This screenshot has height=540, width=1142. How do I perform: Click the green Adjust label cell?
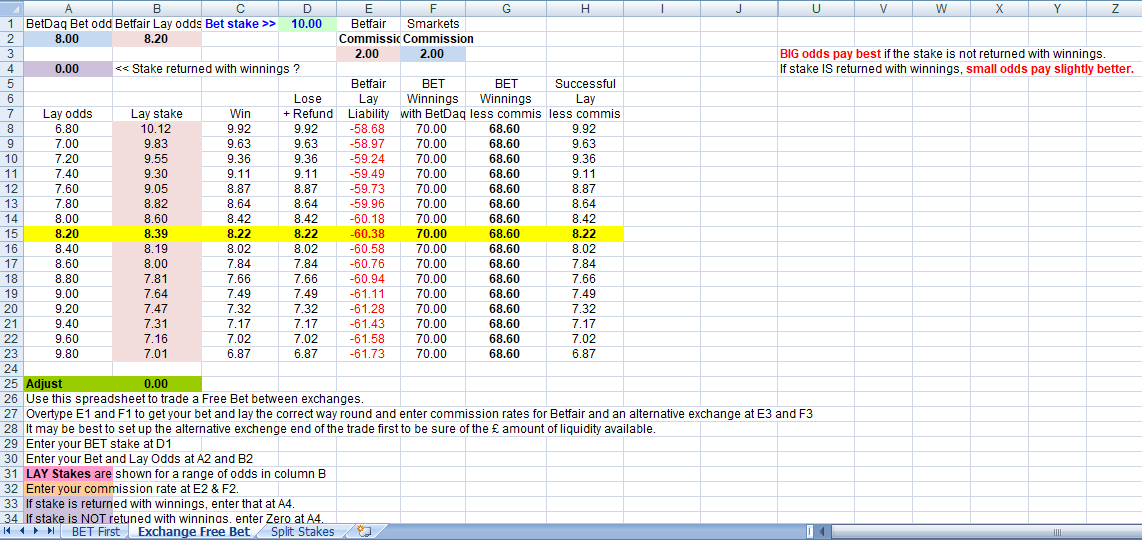67,383
